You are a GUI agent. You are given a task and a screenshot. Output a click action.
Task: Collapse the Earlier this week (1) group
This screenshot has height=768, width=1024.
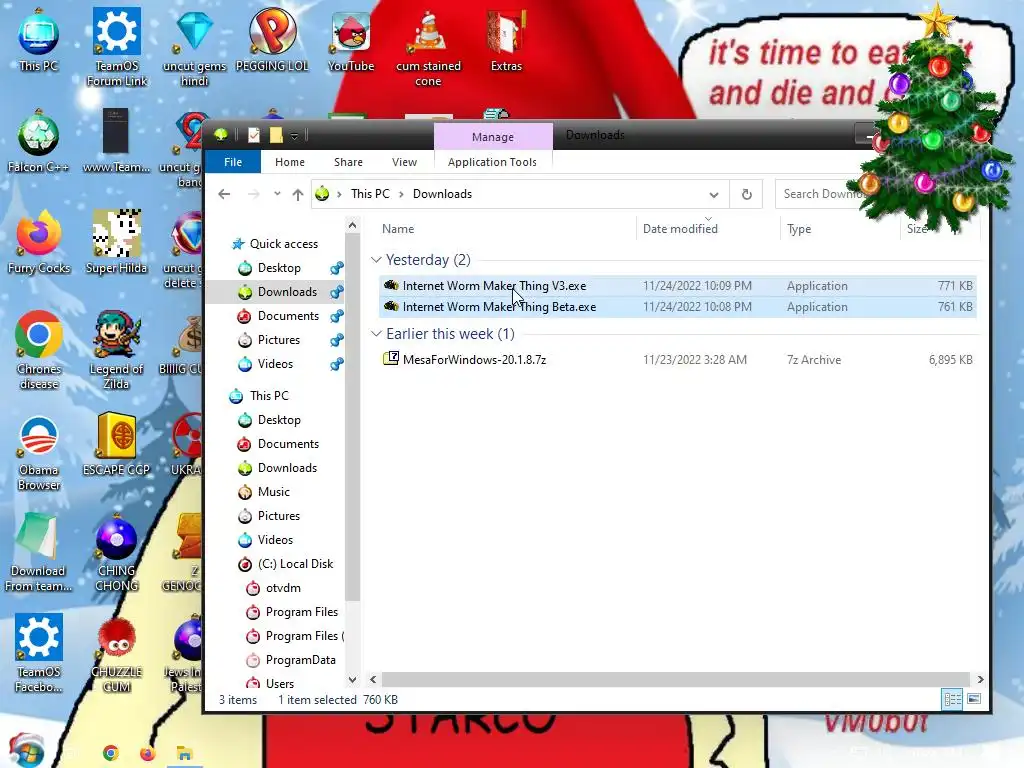[376, 334]
